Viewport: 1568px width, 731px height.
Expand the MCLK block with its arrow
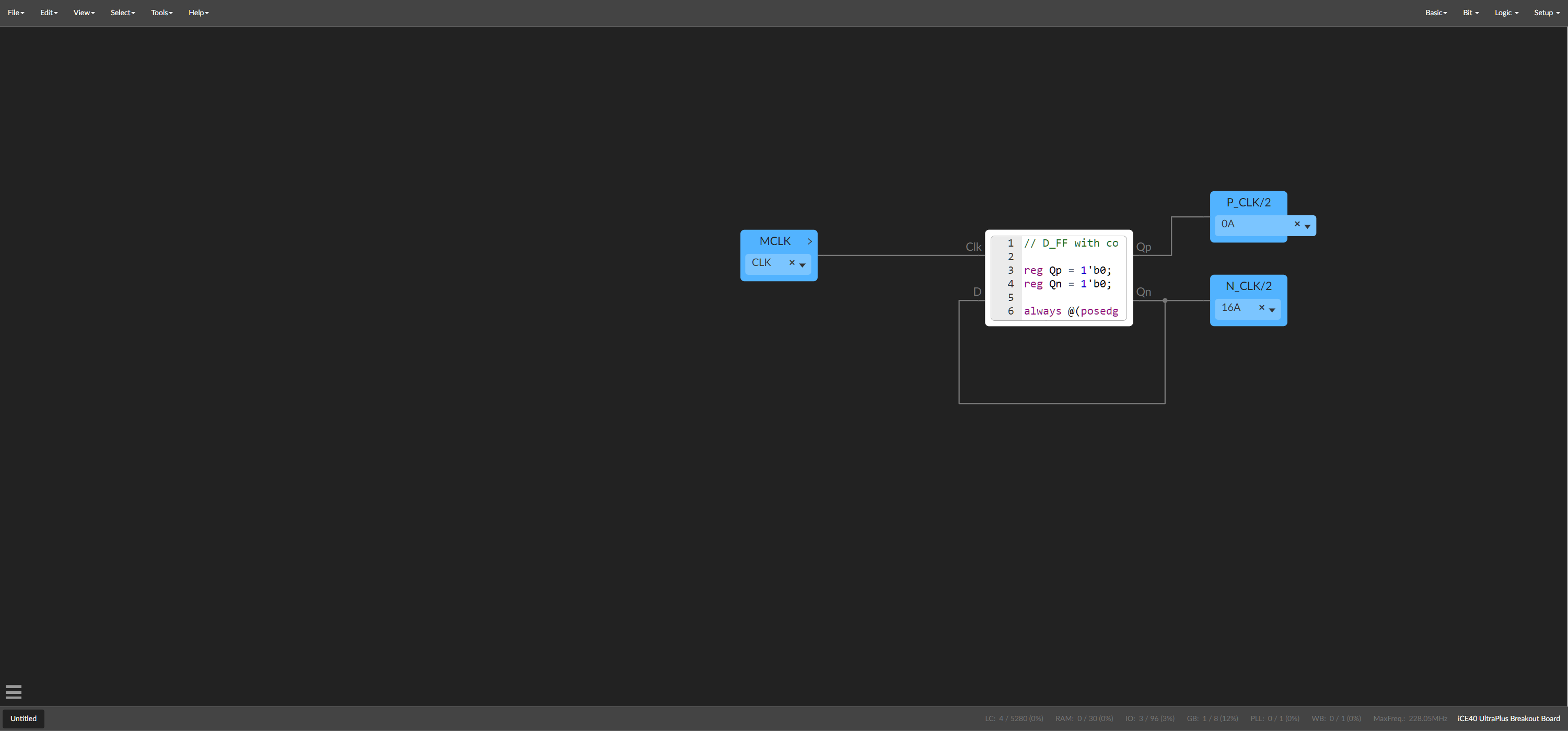point(809,241)
